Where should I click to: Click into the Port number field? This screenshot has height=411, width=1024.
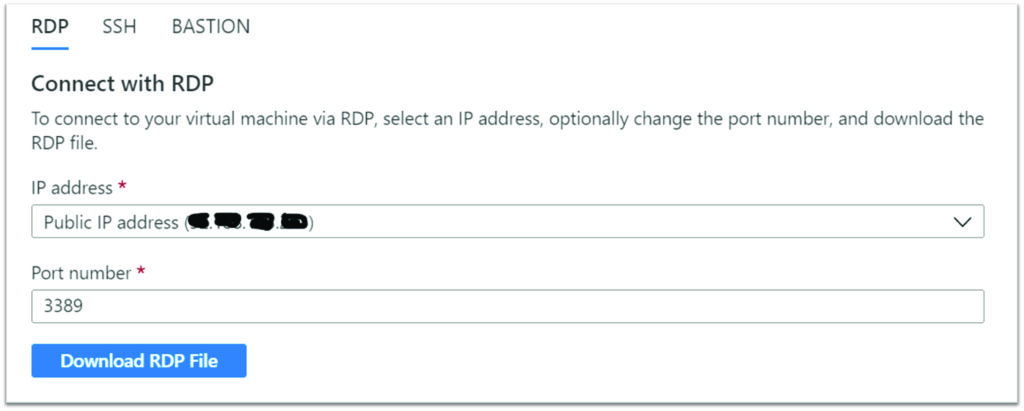[507, 306]
